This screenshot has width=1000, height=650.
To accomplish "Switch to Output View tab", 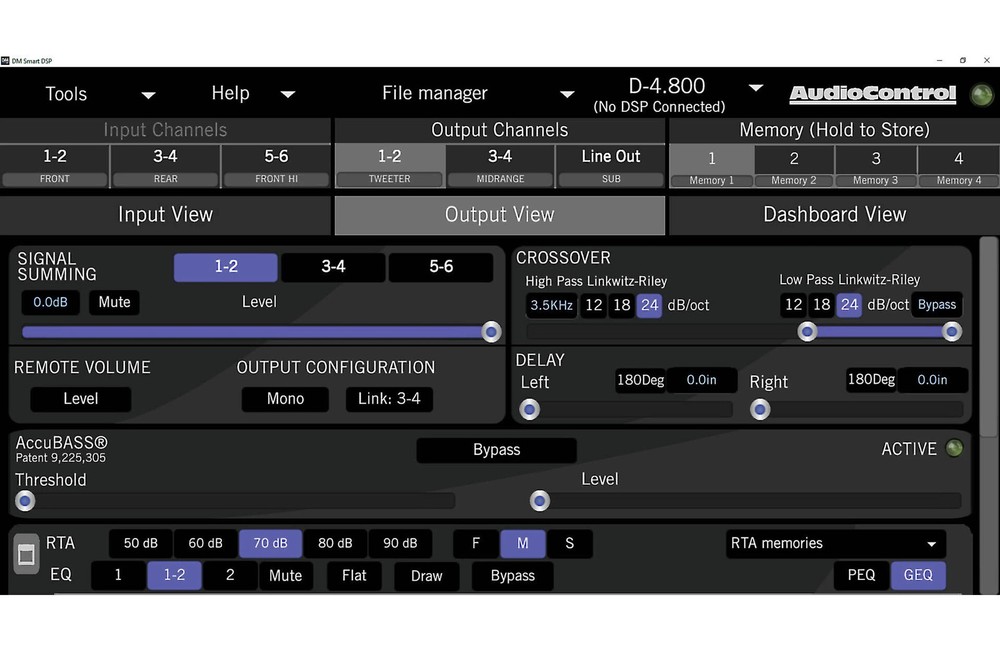I will tap(500, 215).
